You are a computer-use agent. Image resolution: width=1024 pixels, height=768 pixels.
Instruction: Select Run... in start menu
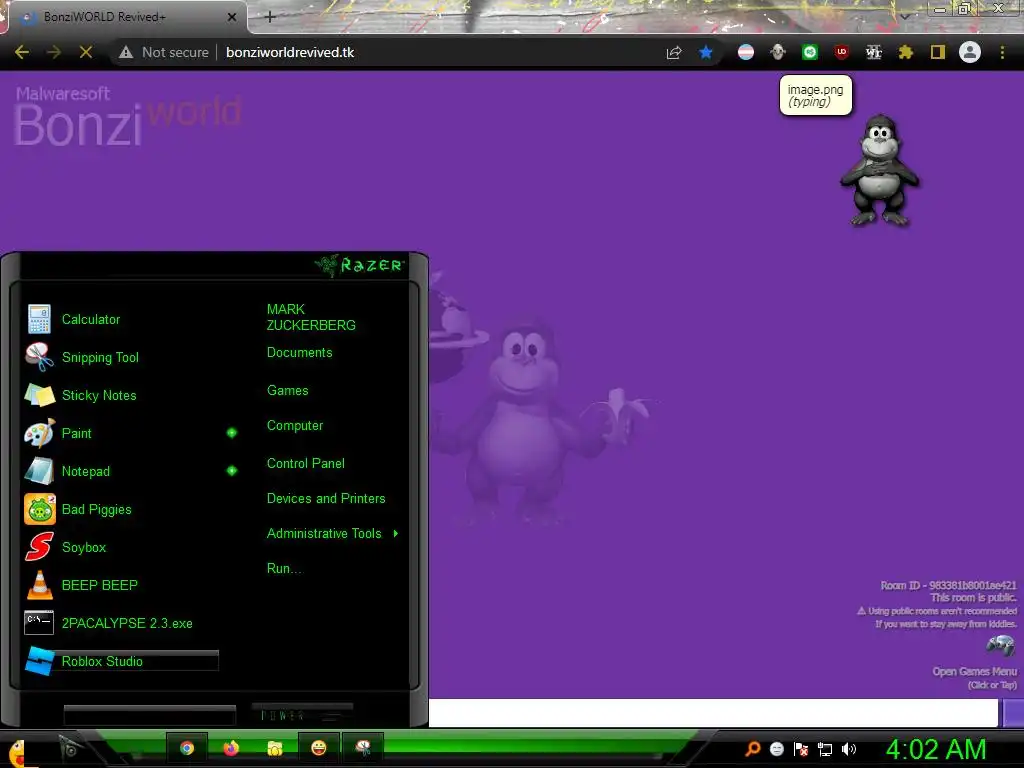coord(284,569)
